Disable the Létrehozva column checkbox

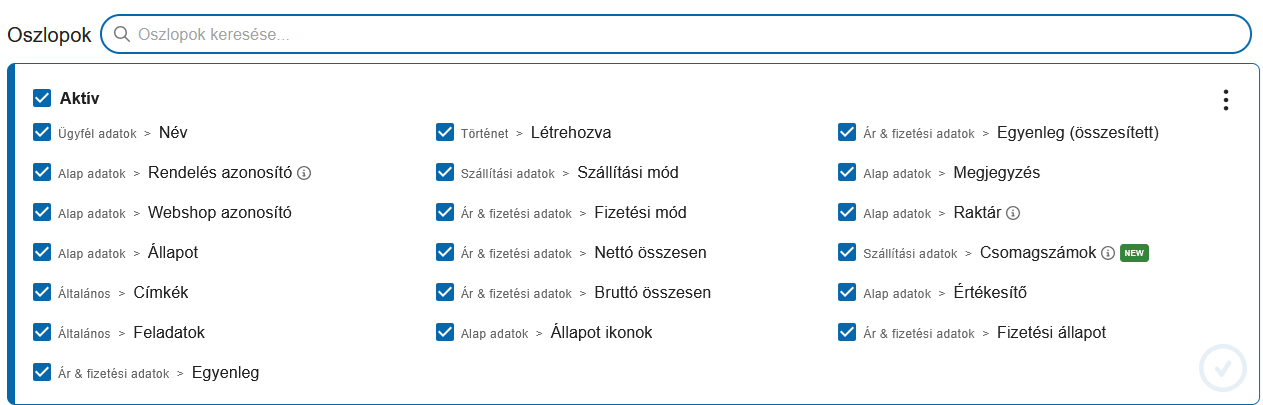point(445,132)
